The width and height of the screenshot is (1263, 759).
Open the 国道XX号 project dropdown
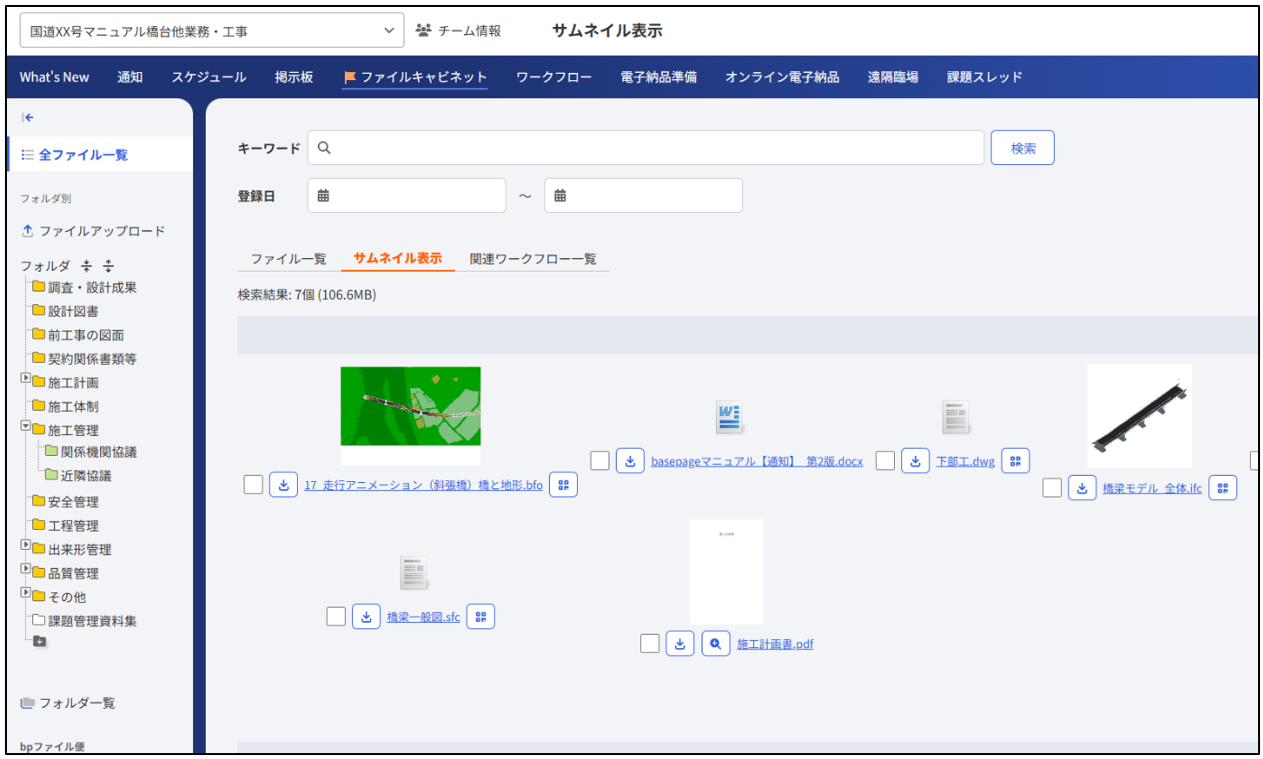tap(212, 31)
